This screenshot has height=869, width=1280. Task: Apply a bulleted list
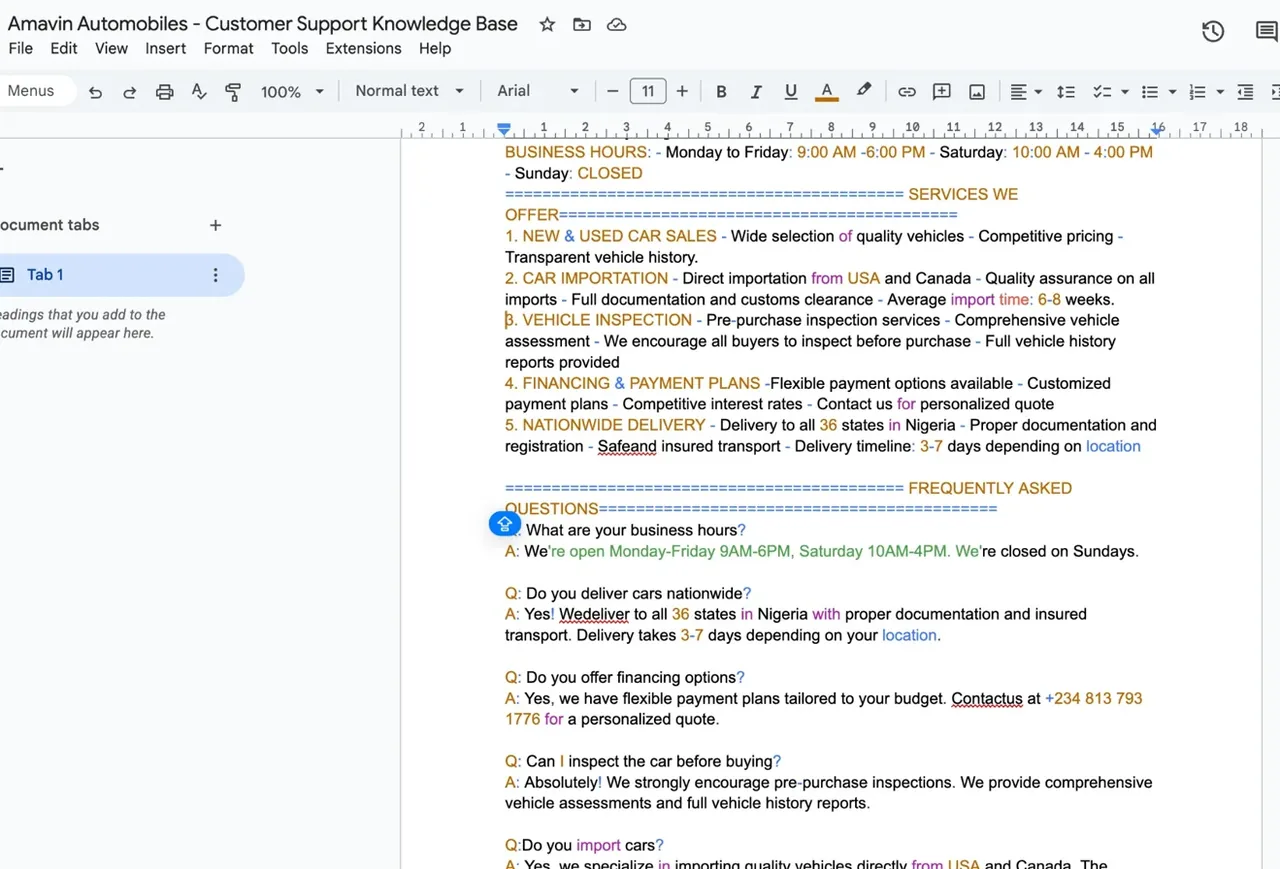pos(1150,92)
